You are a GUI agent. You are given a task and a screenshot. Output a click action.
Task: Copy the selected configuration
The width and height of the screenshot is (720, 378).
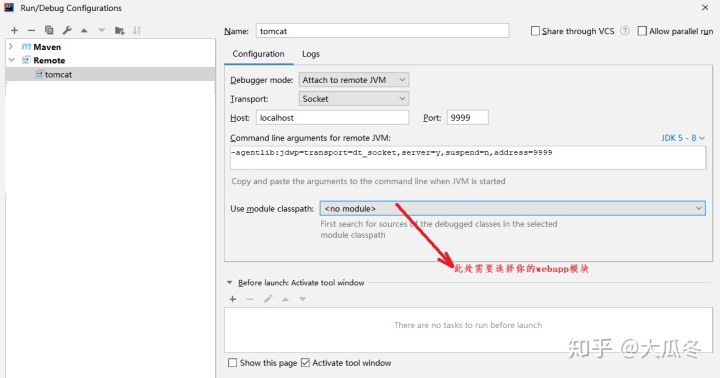pos(49,30)
